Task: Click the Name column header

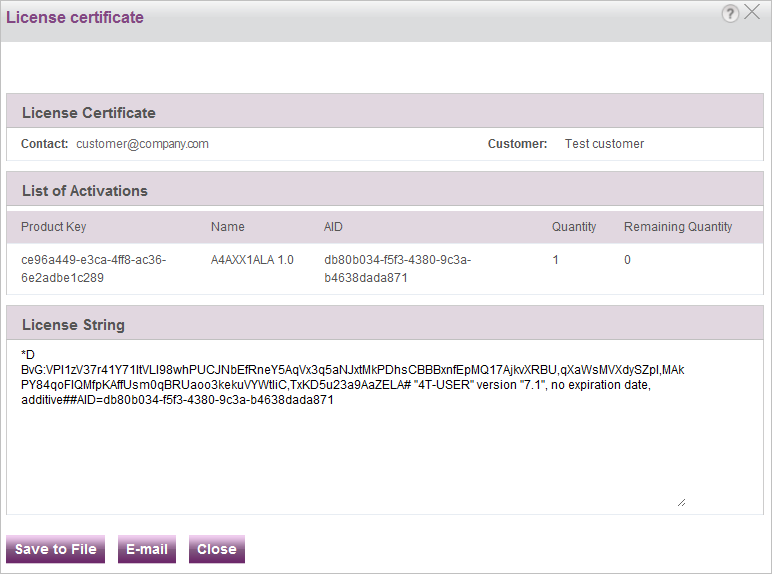Action: tap(227, 227)
